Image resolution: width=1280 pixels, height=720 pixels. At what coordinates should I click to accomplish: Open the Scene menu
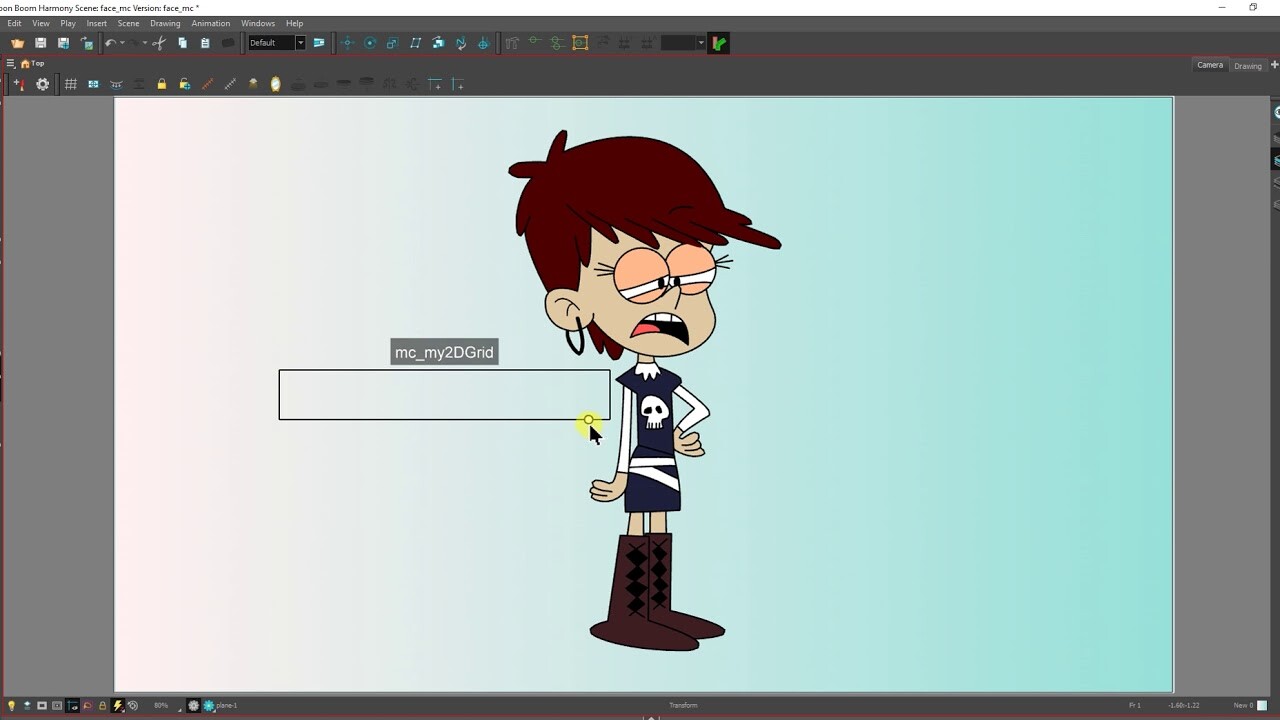coord(129,23)
